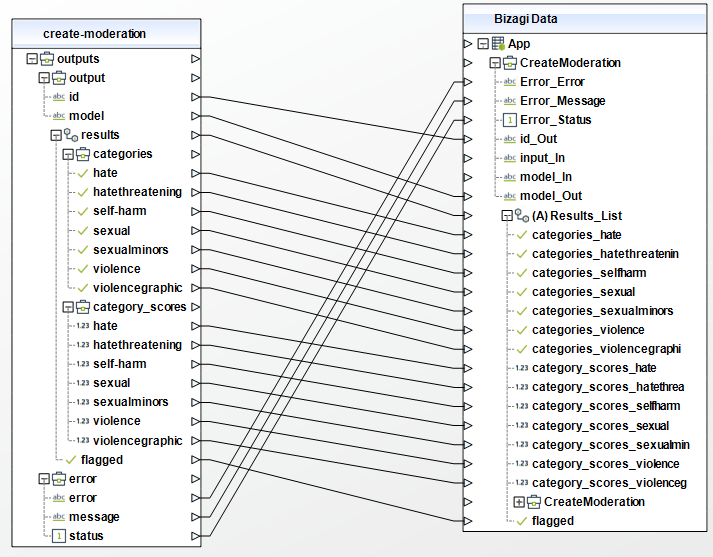The image size is (713, 557).
Task: Click the (A) Results_List collection icon
Action: 522,216
